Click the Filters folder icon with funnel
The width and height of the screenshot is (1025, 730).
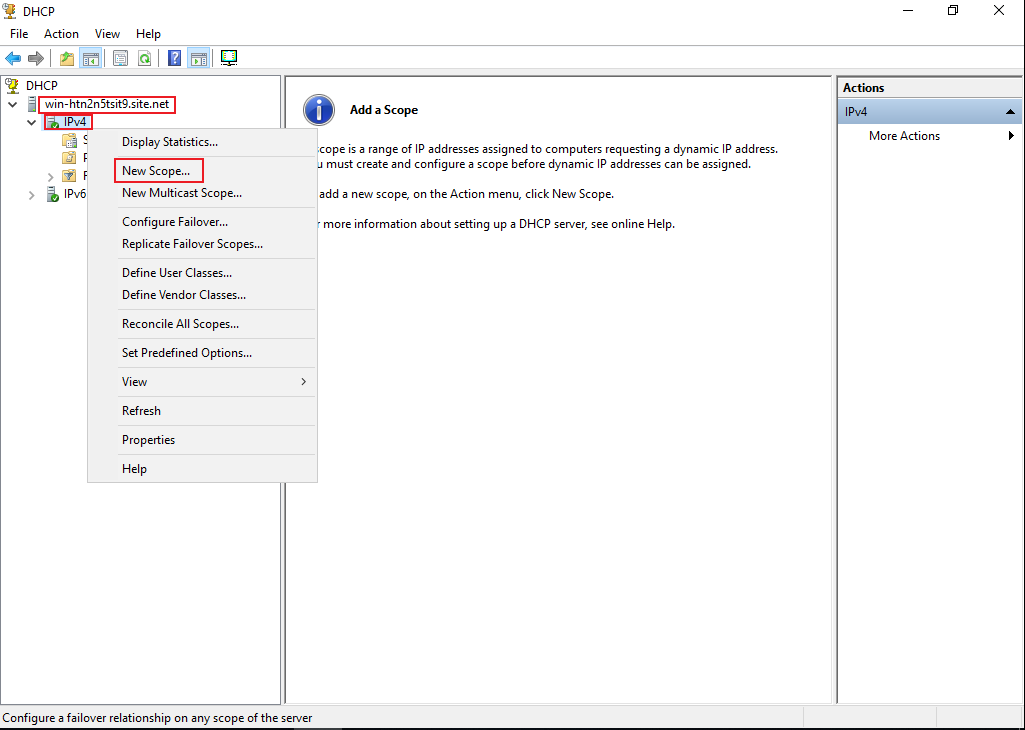(x=69, y=176)
